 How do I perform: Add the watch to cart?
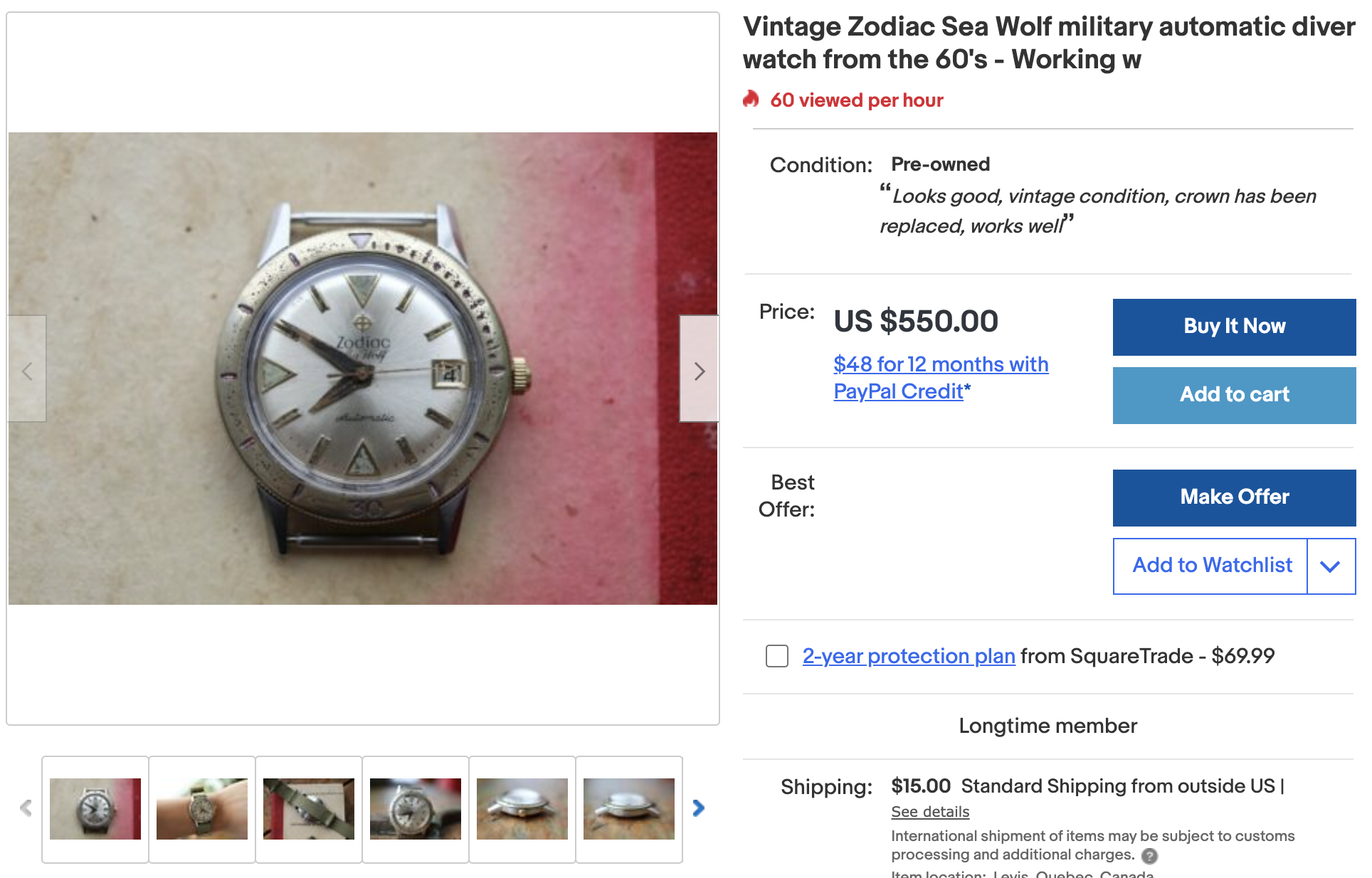(x=1233, y=395)
